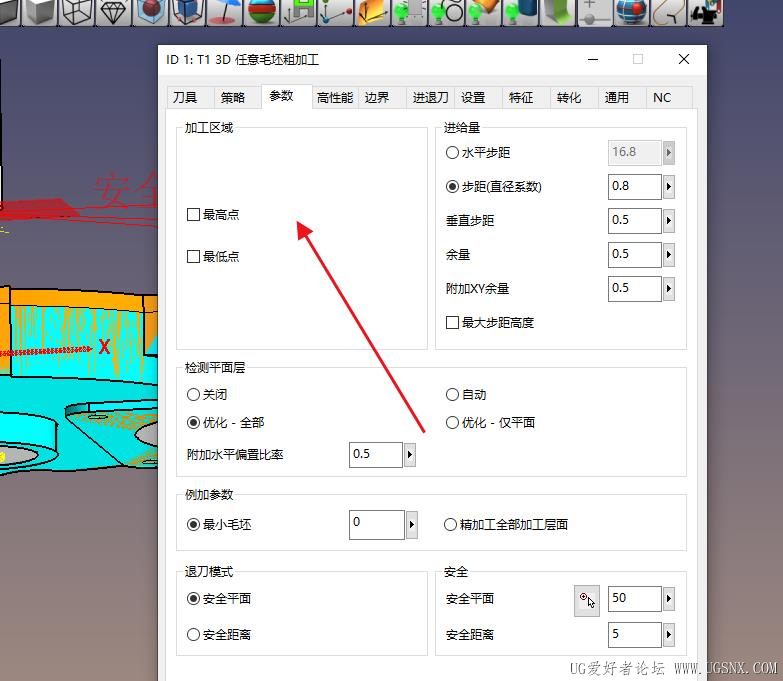Click the green bulb with orange cylinder icon
The height and width of the screenshot is (681, 783).
tap(483, 11)
